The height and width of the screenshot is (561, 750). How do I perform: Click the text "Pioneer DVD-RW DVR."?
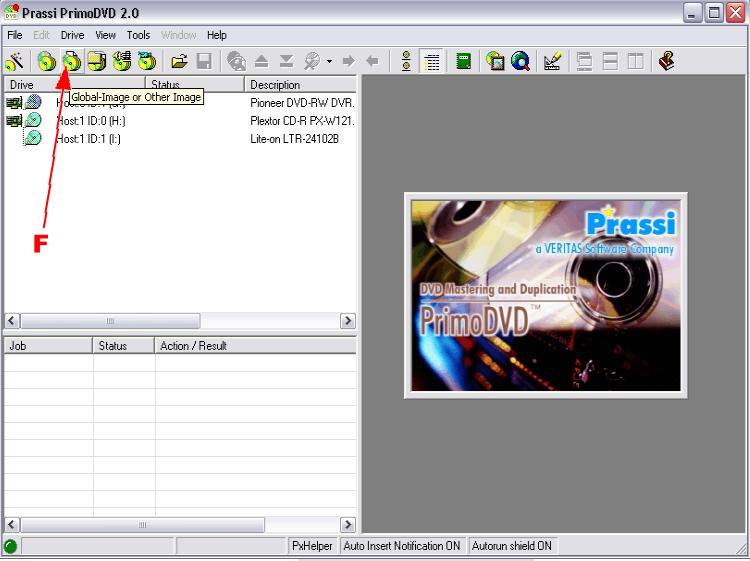tap(302, 103)
